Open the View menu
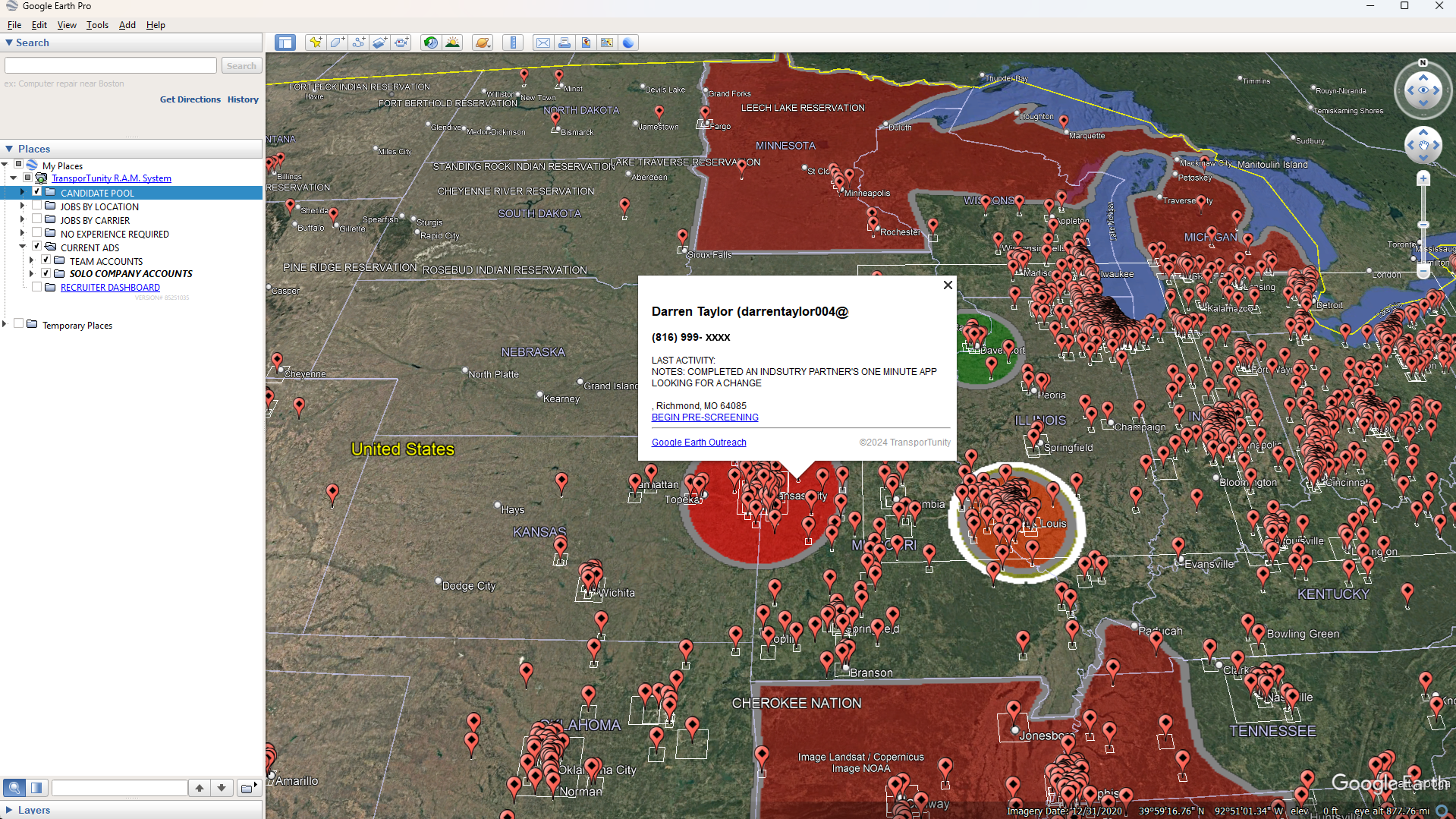Image resolution: width=1456 pixels, height=819 pixels. coord(67,25)
